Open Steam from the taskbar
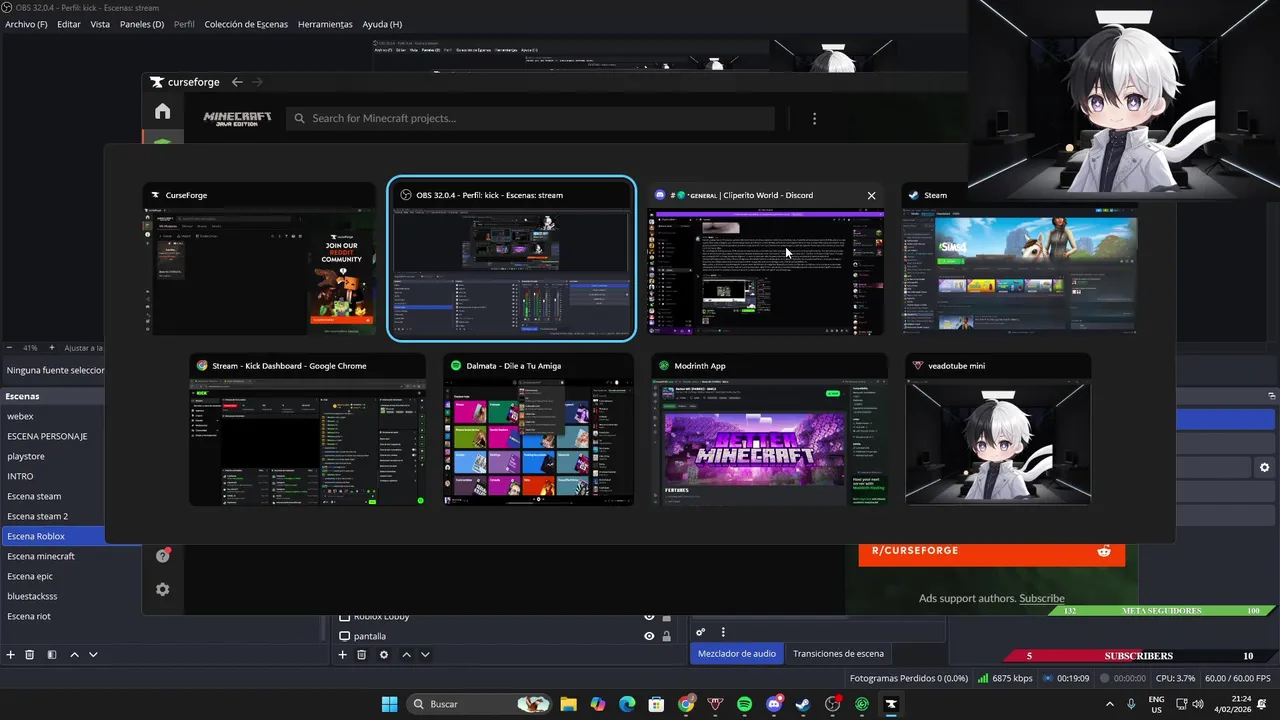The image size is (1280, 720). pos(803,704)
